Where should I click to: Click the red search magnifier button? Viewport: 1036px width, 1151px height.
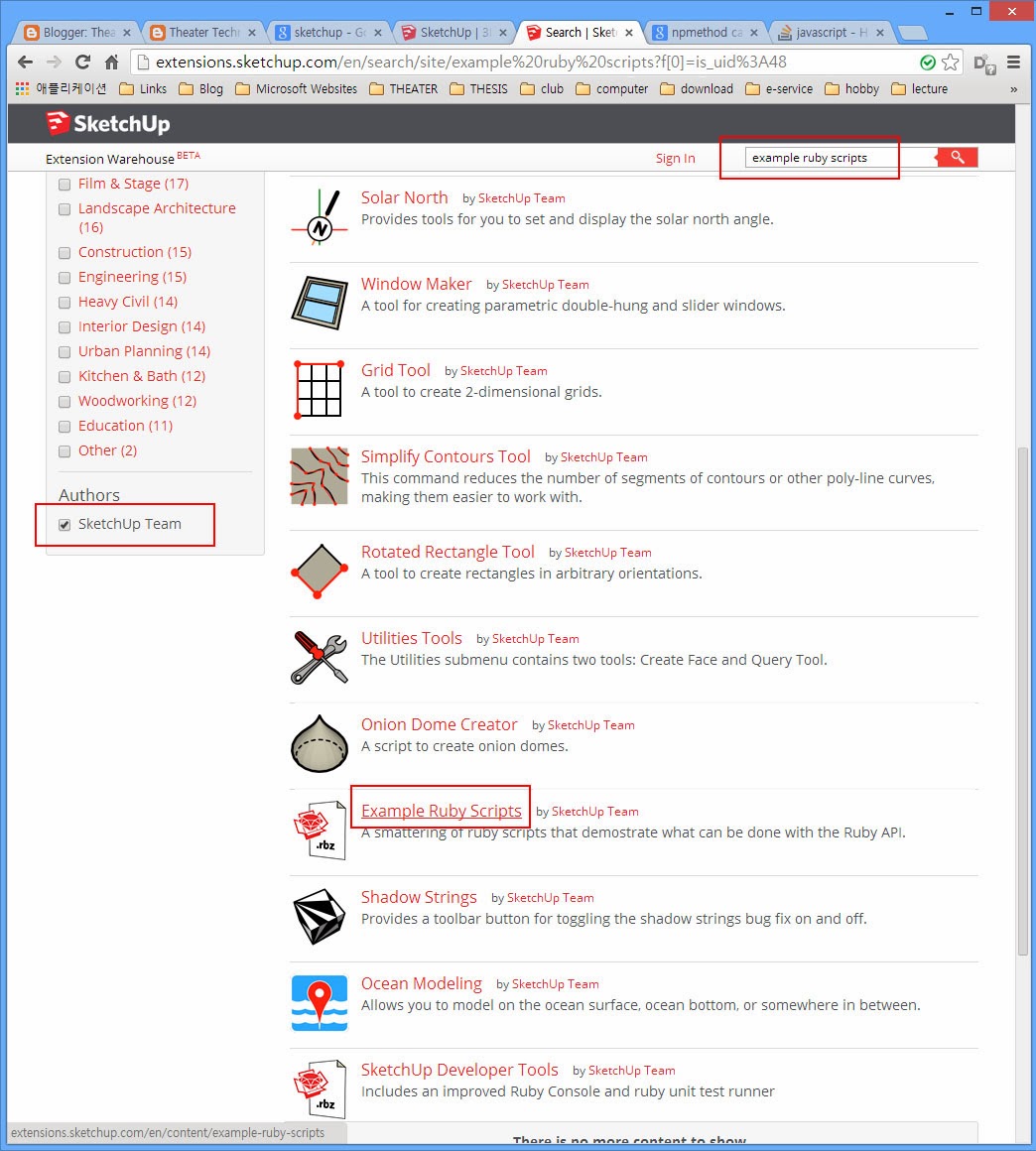[958, 157]
